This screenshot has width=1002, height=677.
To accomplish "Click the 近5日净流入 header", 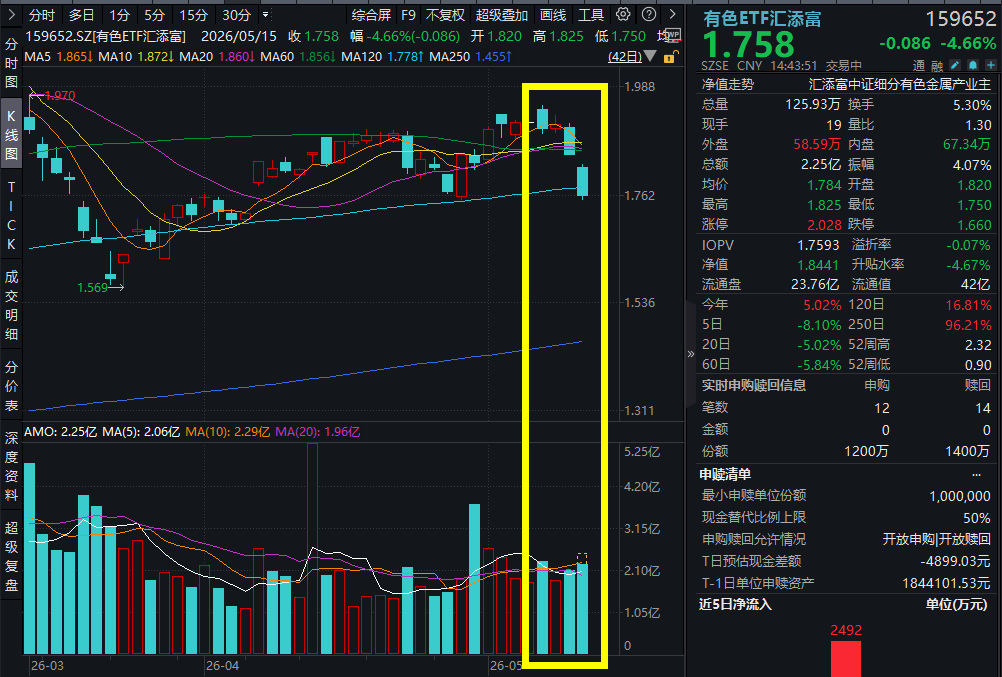I will (736, 604).
